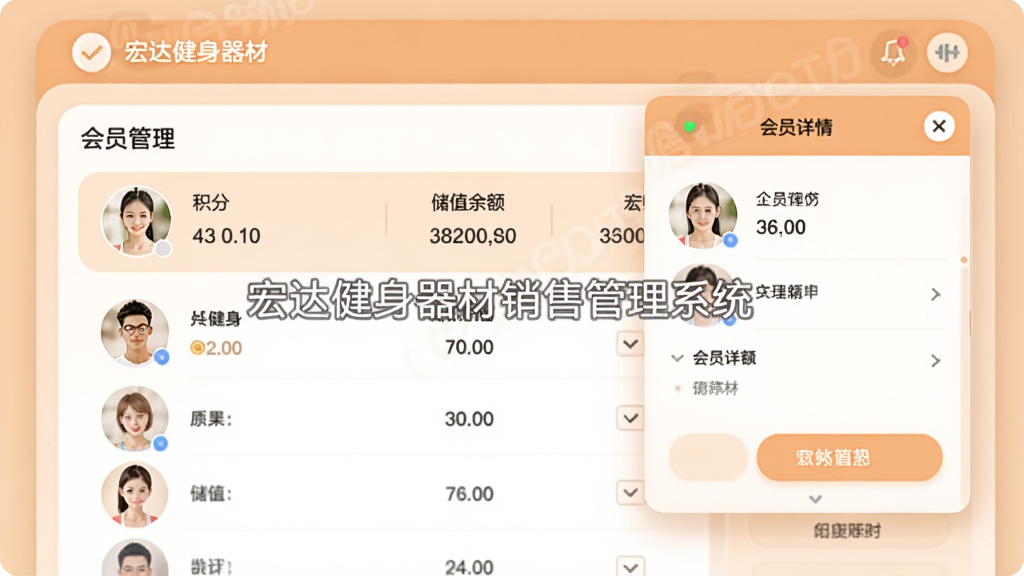Image resolution: width=1024 pixels, height=576 pixels.
Task: Click the avatar in the 储值 row
Action: click(135, 493)
